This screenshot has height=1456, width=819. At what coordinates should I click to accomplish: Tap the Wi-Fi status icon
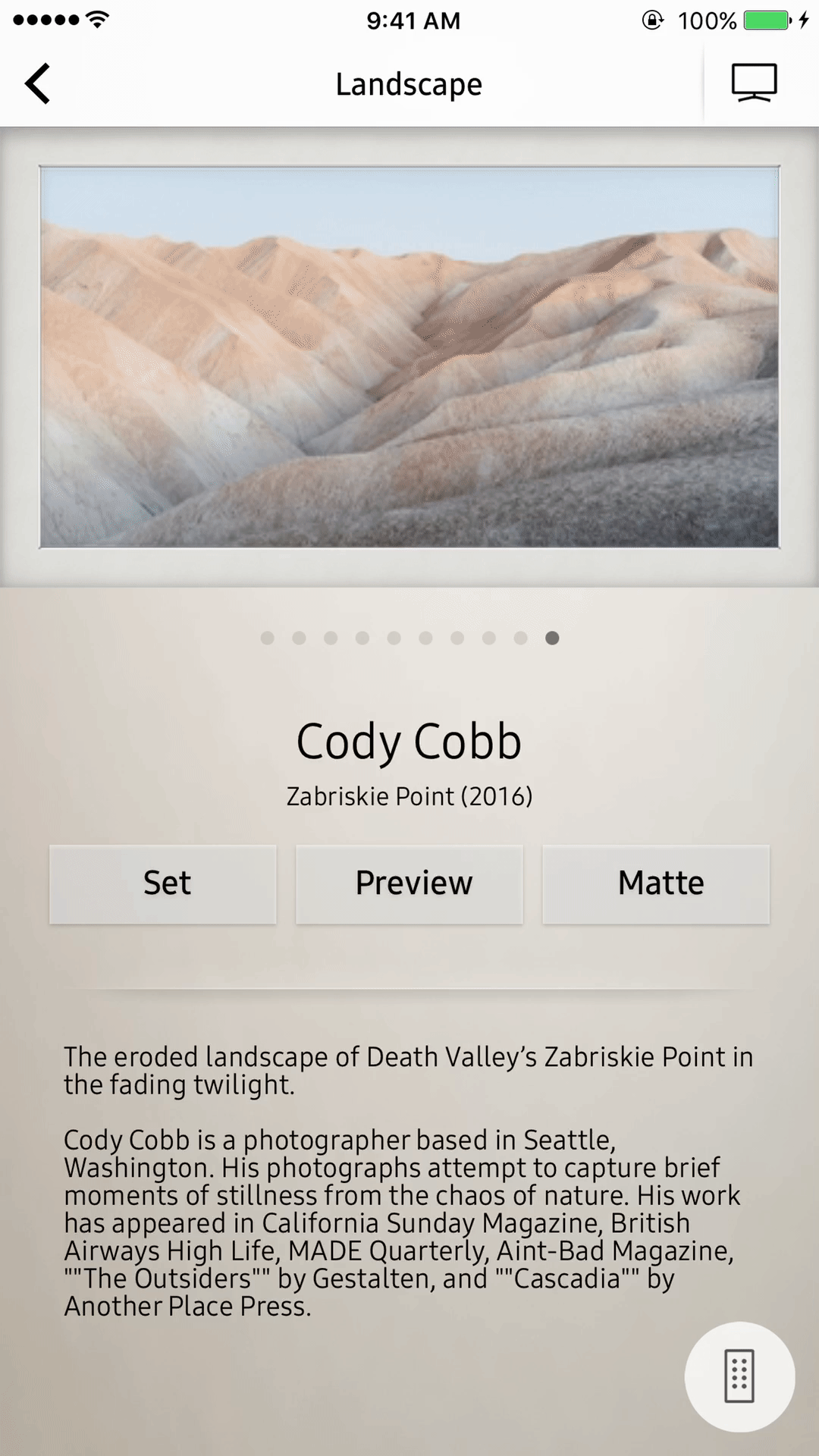coord(97,20)
